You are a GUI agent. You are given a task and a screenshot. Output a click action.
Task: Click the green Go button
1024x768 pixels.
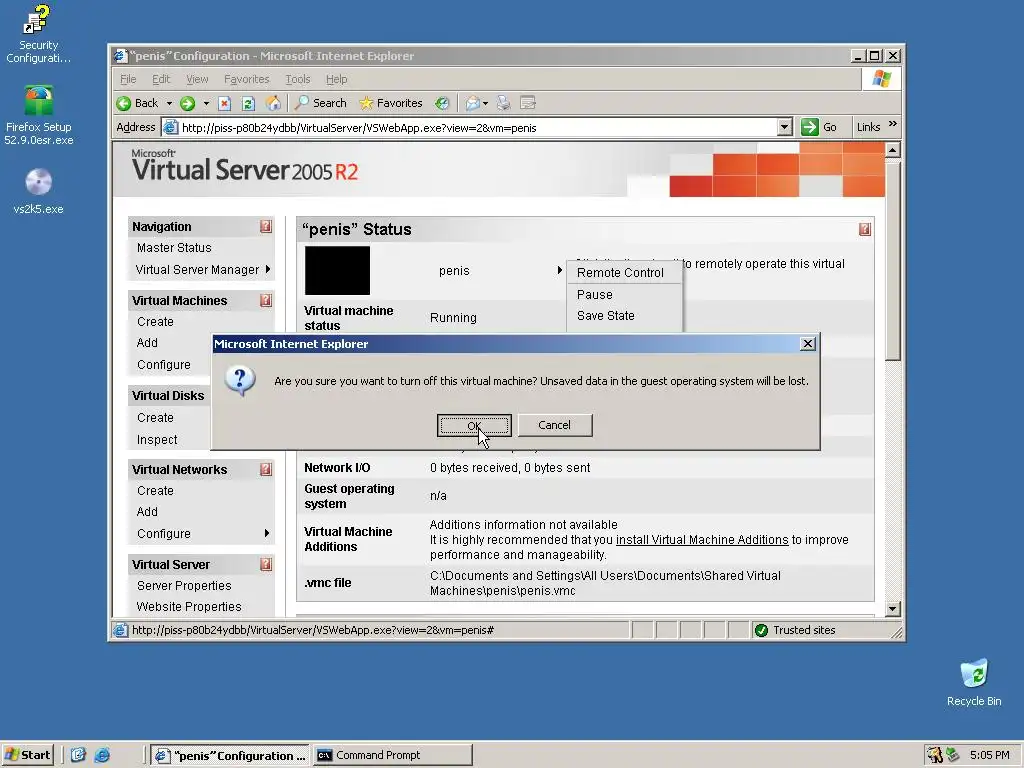pos(820,127)
